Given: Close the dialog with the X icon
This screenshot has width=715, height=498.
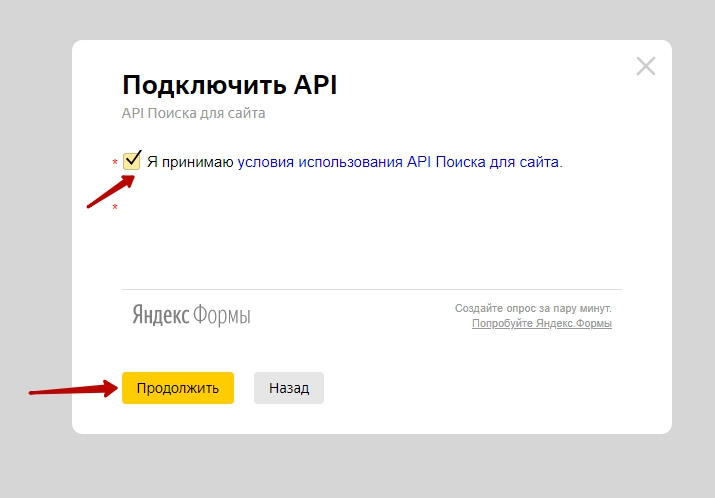Looking at the screenshot, I should 646,67.
